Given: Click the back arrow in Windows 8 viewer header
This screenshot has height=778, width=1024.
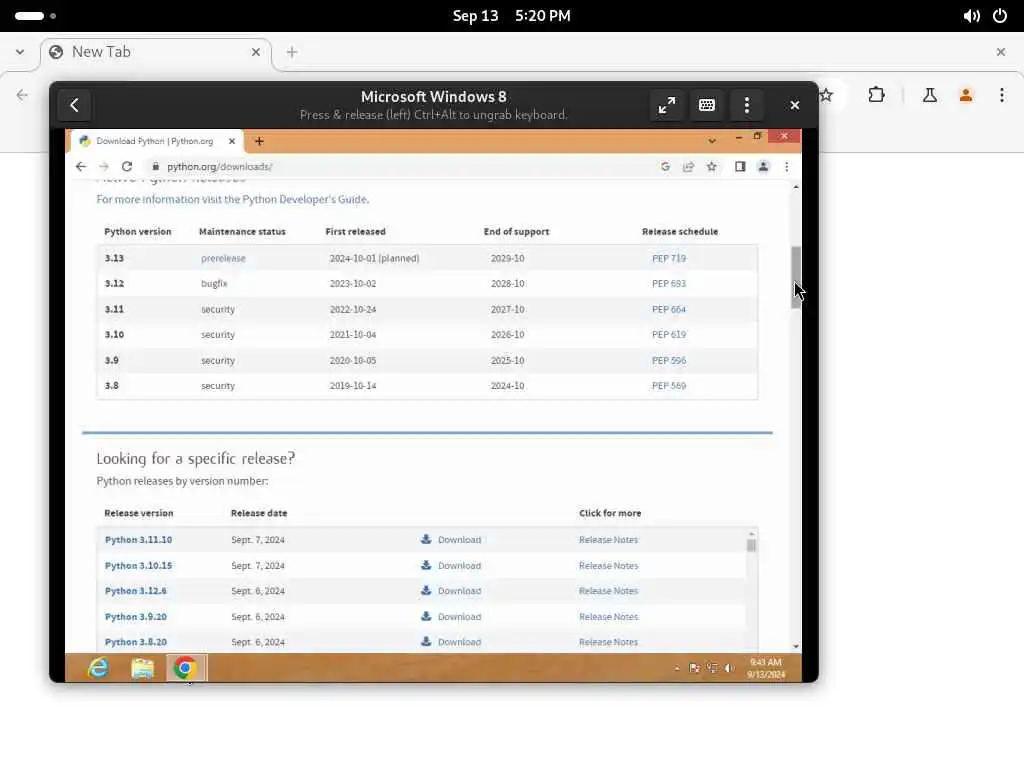Looking at the screenshot, I should (74, 105).
